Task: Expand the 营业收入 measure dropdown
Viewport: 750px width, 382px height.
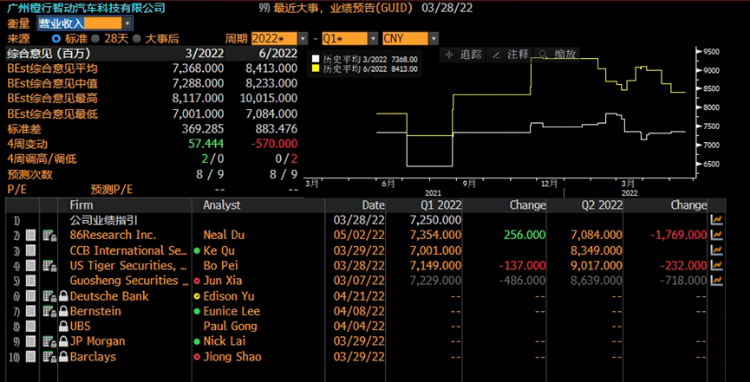Action: click(x=127, y=23)
